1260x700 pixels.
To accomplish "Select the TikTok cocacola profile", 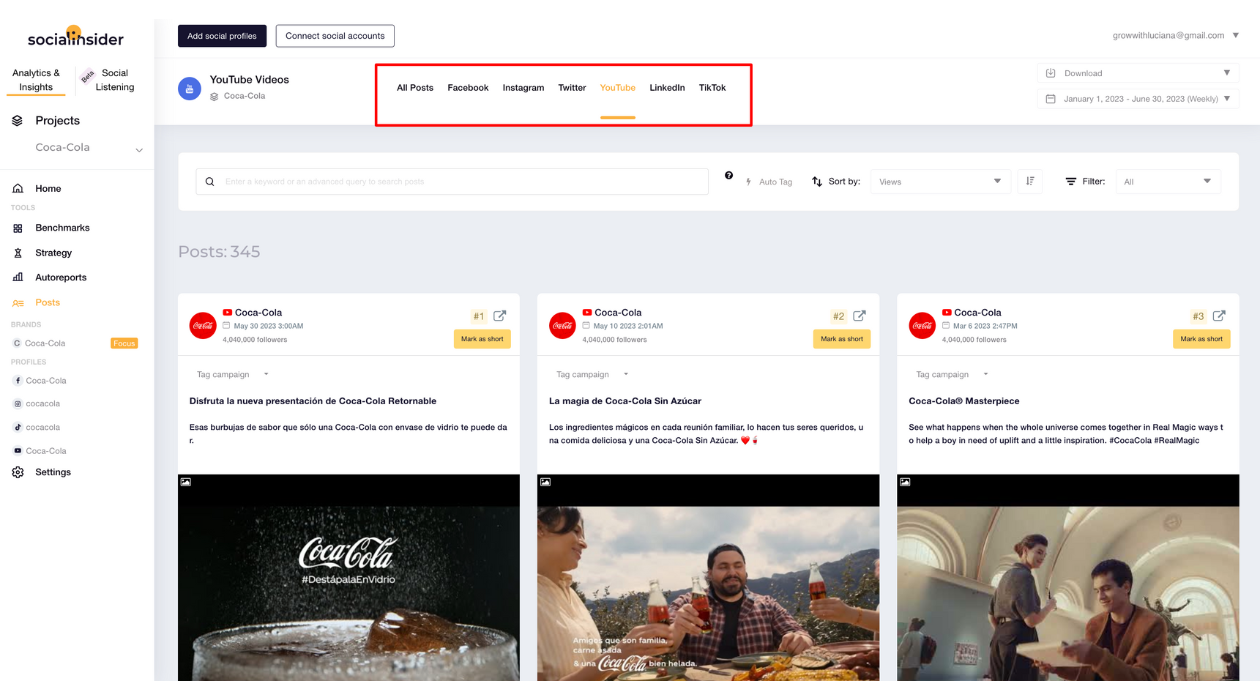I will click(36, 427).
